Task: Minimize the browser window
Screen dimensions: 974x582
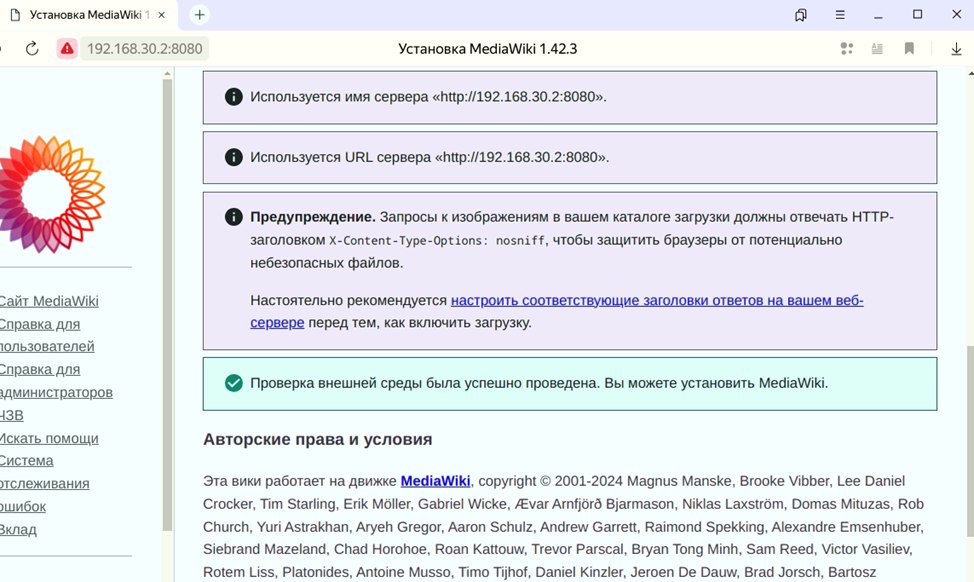Action: coord(878,15)
